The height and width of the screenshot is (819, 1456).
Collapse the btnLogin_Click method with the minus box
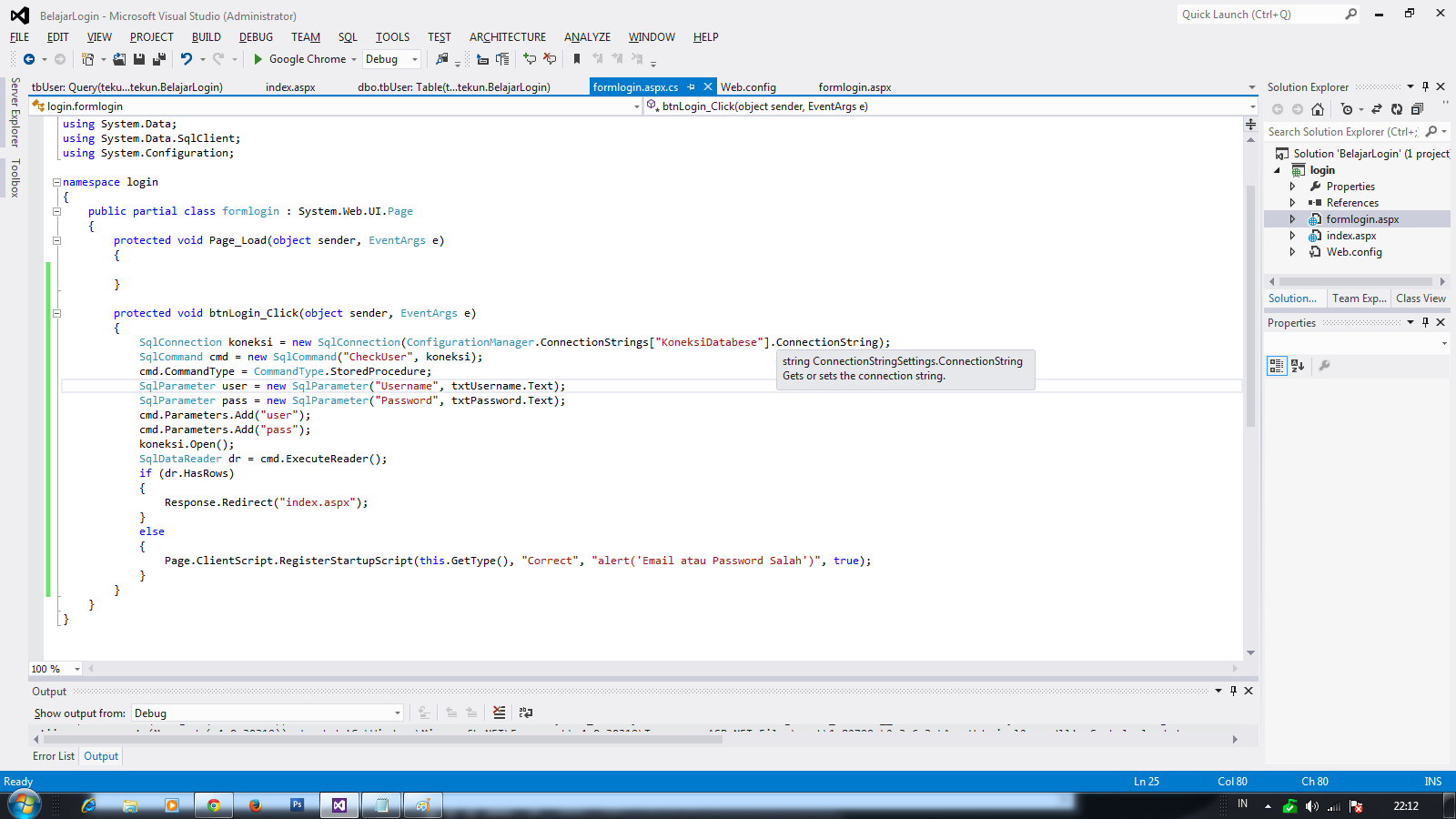56,312
